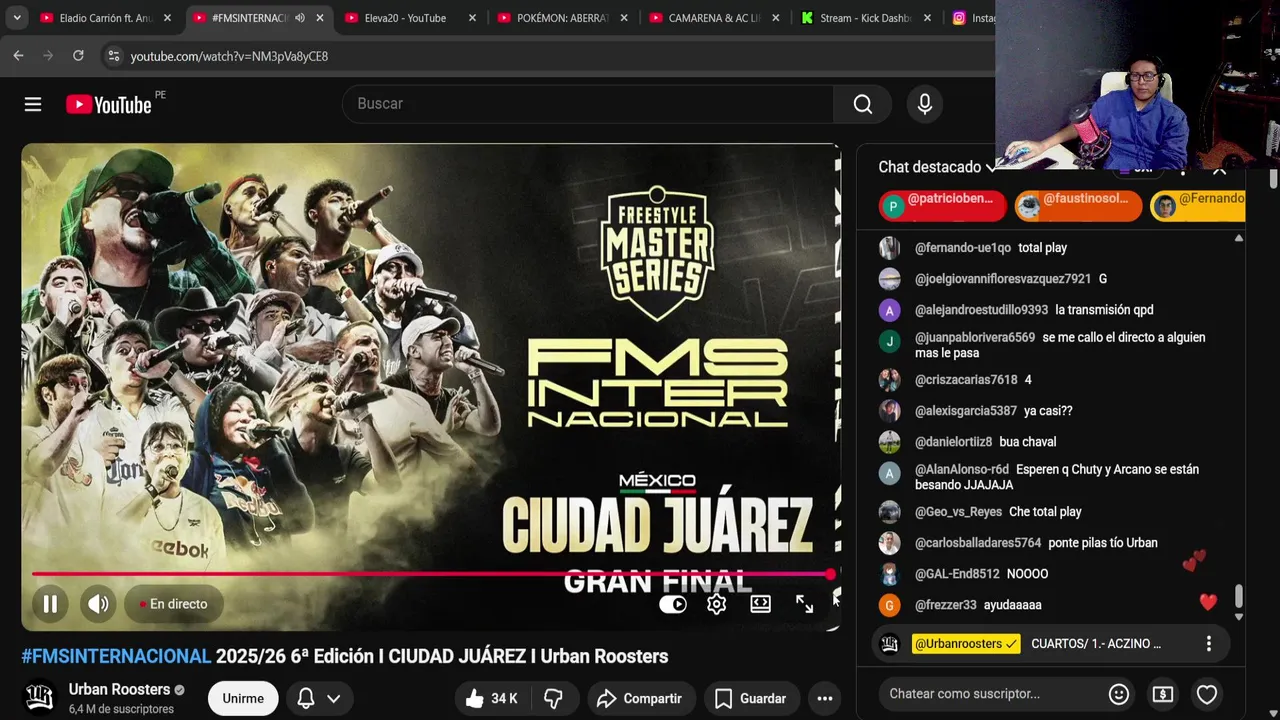Go to YouTube home via logo

109,104
